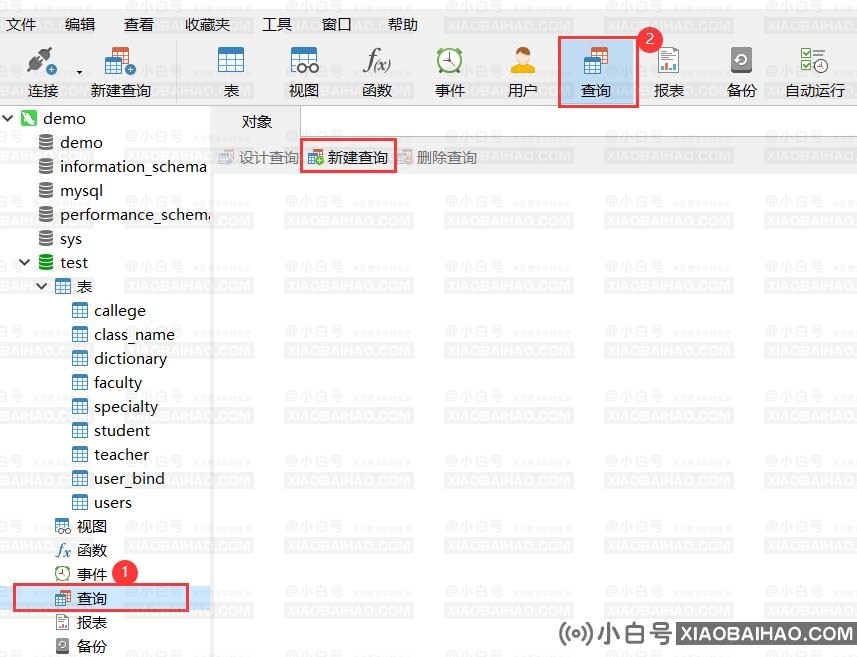Screen dimensions: 857x657
Task: Click the 备份 icon in tree
Action: pyautogui.click(x=63, y=646)
